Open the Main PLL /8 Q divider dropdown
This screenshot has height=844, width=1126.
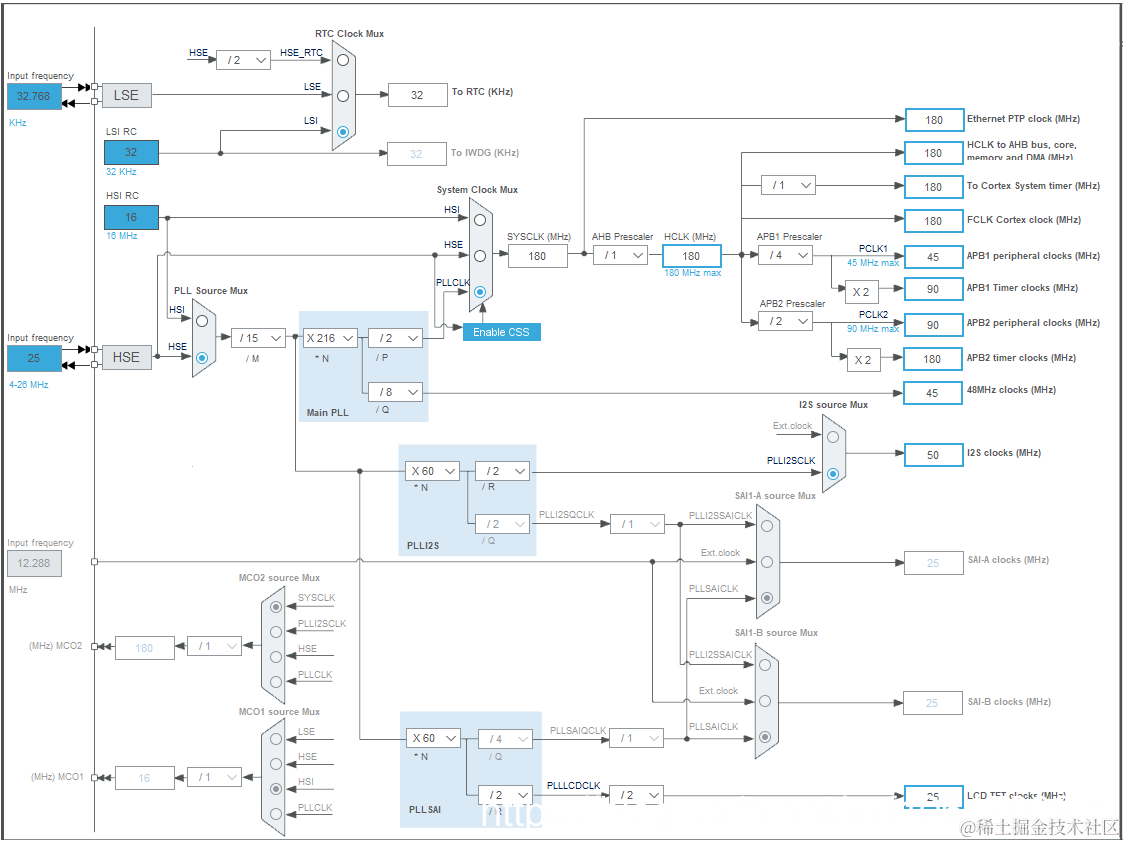coord(396,392)
